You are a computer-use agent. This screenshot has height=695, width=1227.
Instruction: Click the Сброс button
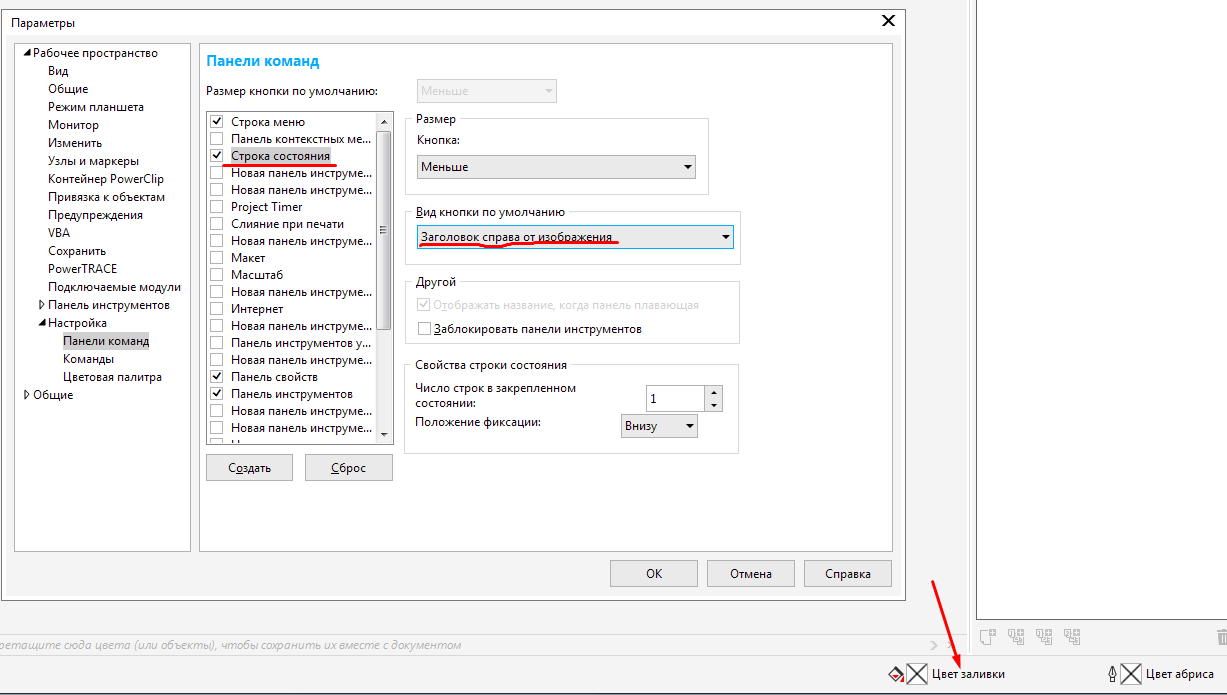(x=348, y=468)
